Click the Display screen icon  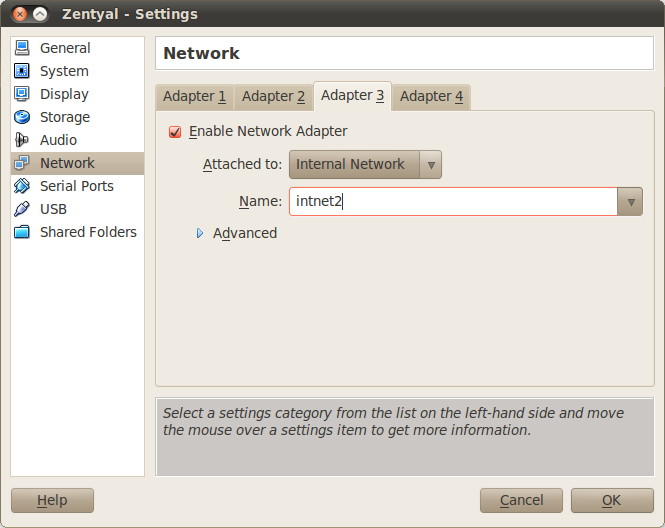point(21,94)
